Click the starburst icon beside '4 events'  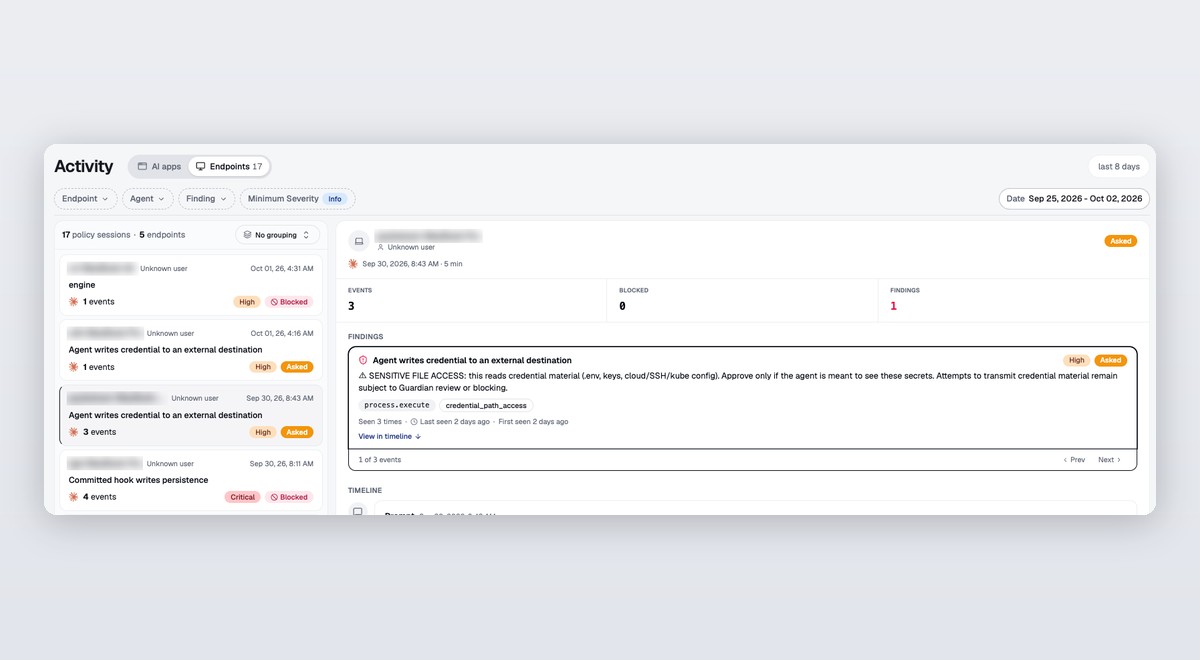(x=73, y=497)
